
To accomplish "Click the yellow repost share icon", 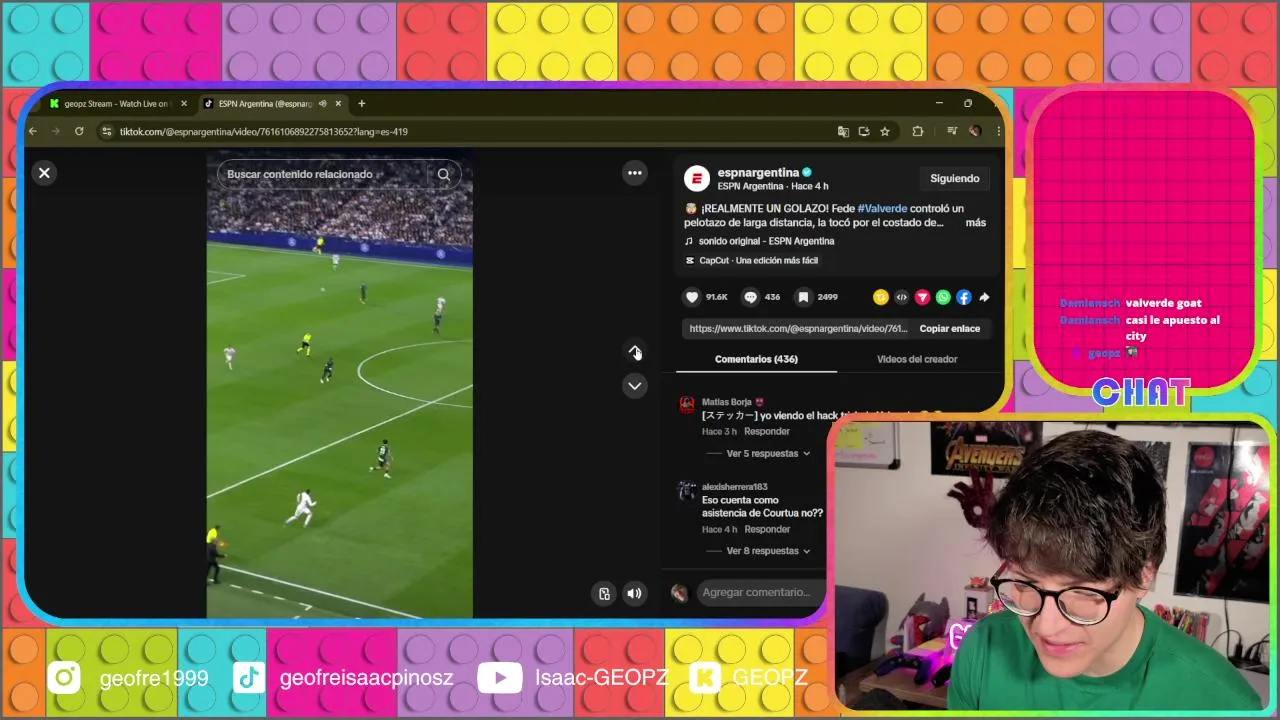I will click(881, 297).
